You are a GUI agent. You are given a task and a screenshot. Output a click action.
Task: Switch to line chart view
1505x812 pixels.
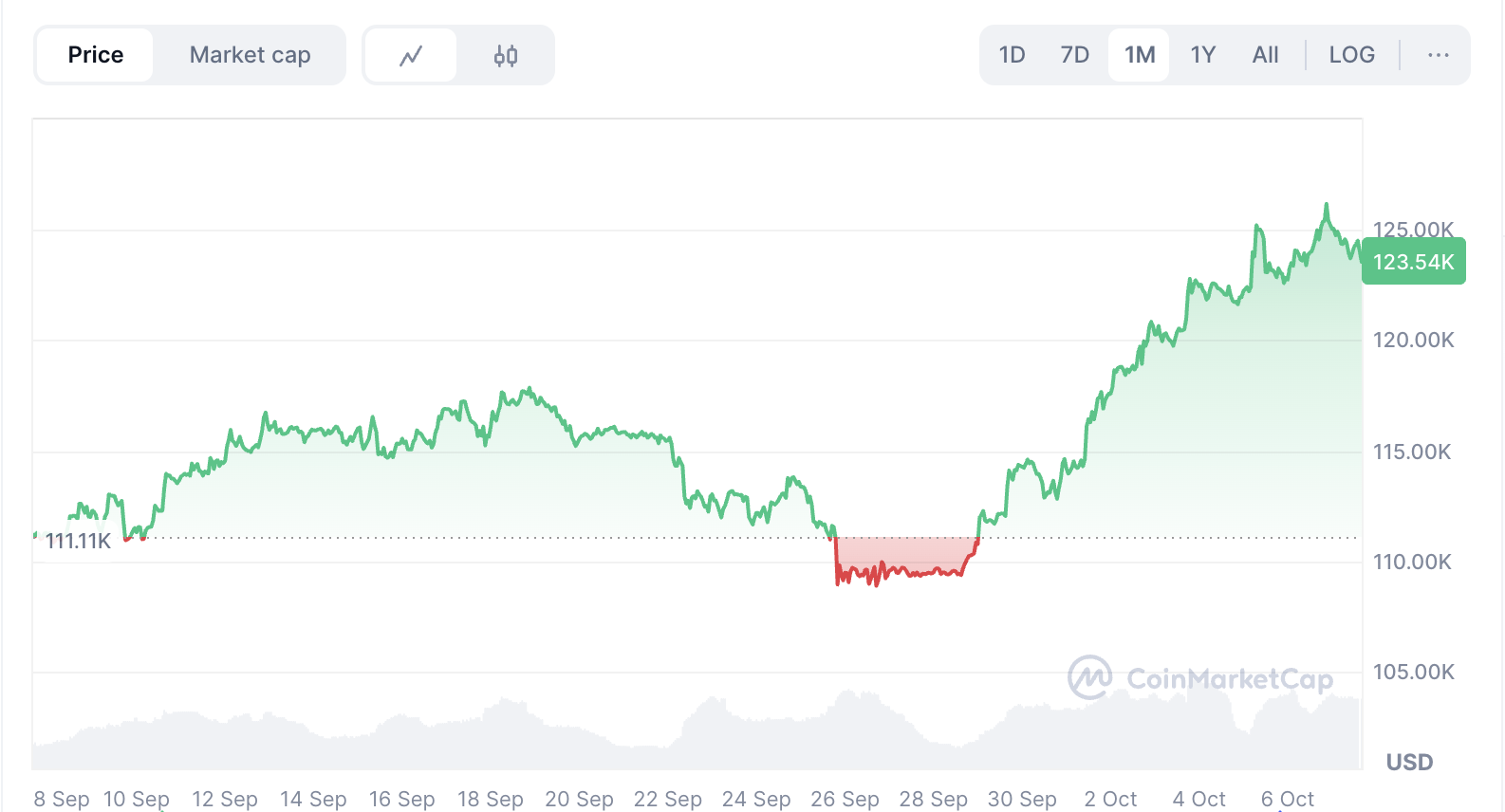pos(410,55)
